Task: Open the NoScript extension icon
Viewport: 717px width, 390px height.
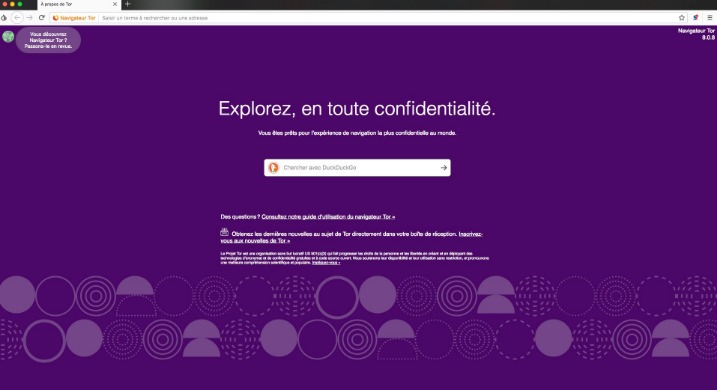Action: point(696,18)
